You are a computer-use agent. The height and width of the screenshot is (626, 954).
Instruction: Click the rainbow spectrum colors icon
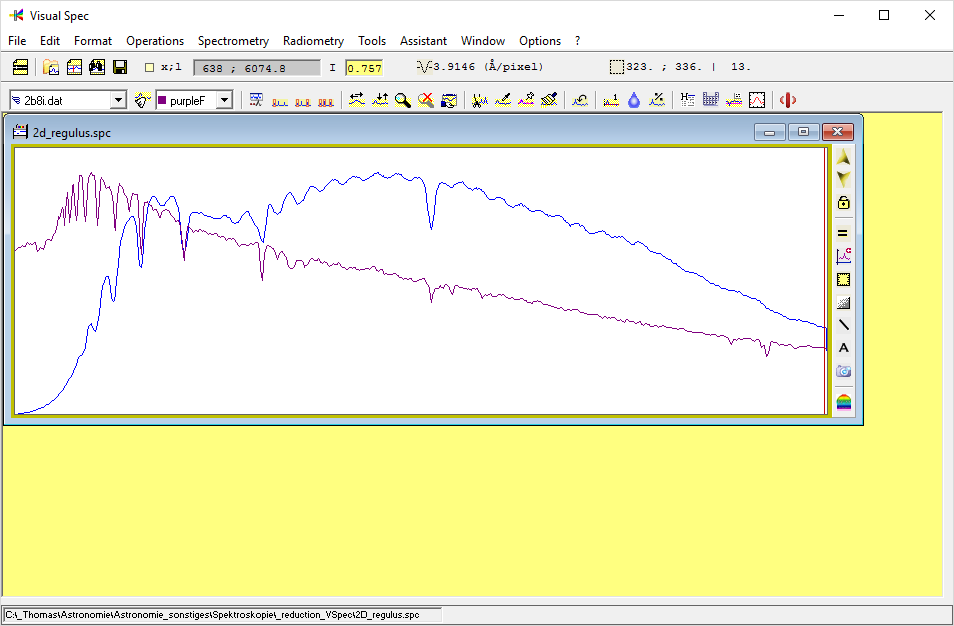coord(844,403)
